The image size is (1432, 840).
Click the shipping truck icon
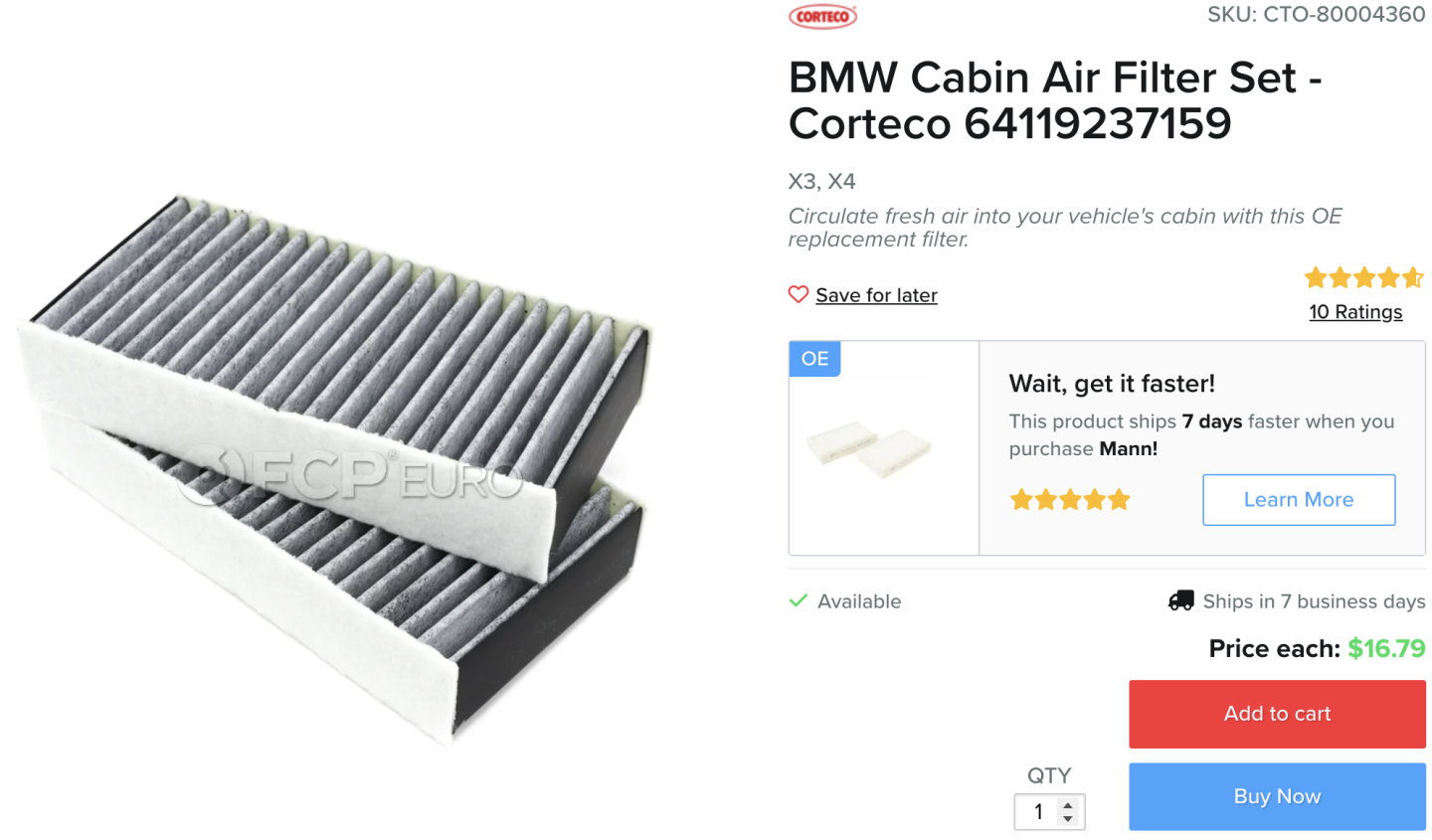click(x=1180, y=600)
